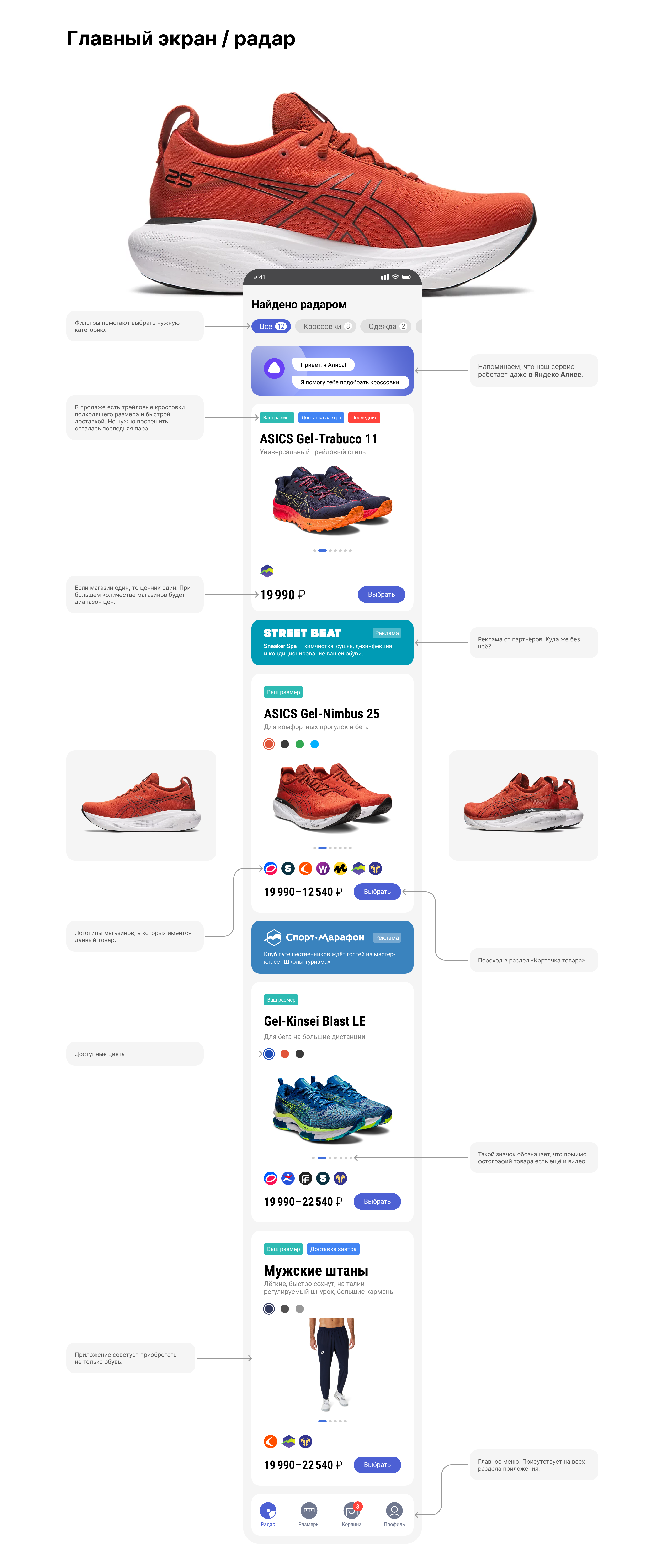
Task: Click Выбрать button in Мужские штаны card
Action: click(x=377, y=1464)
